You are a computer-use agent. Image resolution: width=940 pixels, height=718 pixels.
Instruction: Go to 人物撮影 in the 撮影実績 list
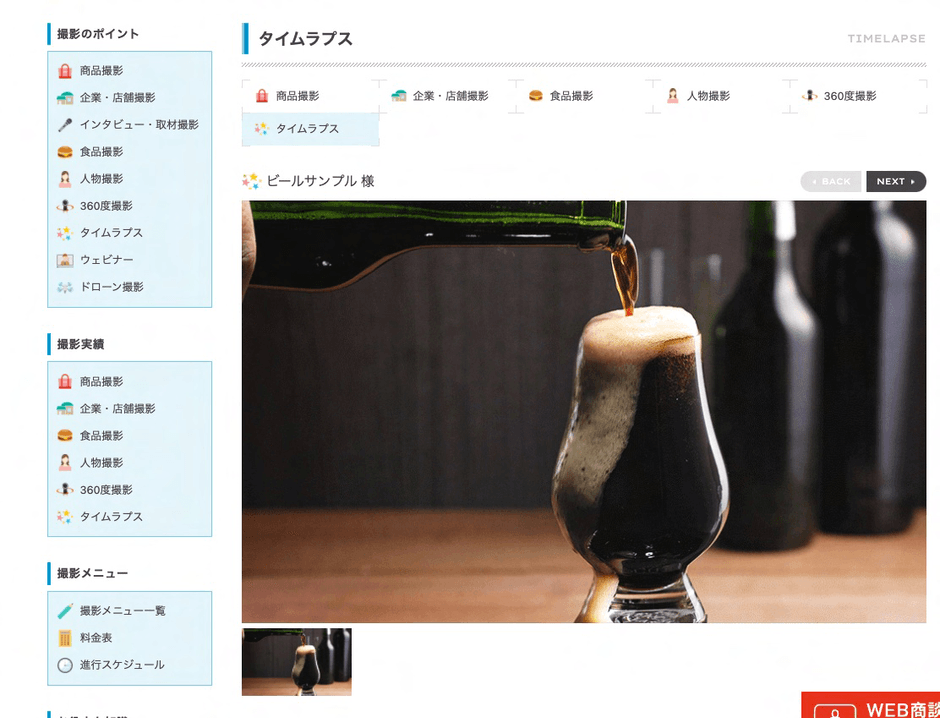101,463
